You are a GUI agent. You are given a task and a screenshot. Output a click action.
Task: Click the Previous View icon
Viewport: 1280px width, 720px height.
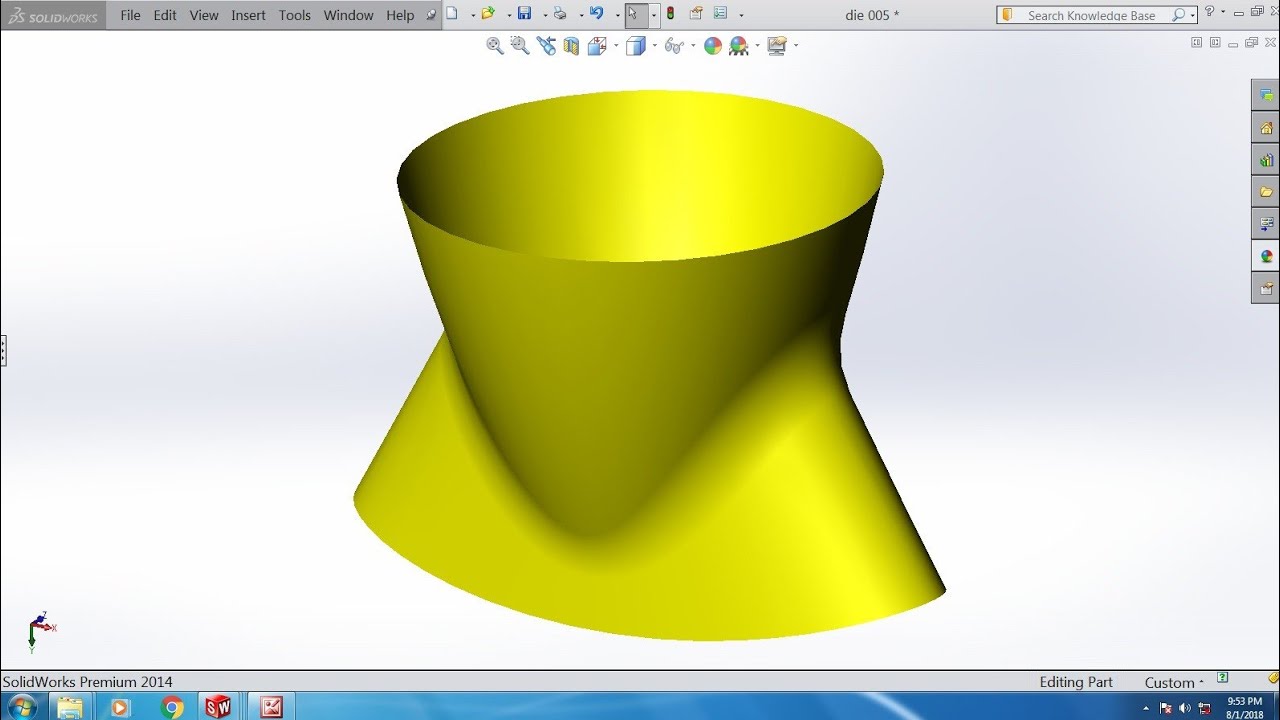tap(546, 45)
